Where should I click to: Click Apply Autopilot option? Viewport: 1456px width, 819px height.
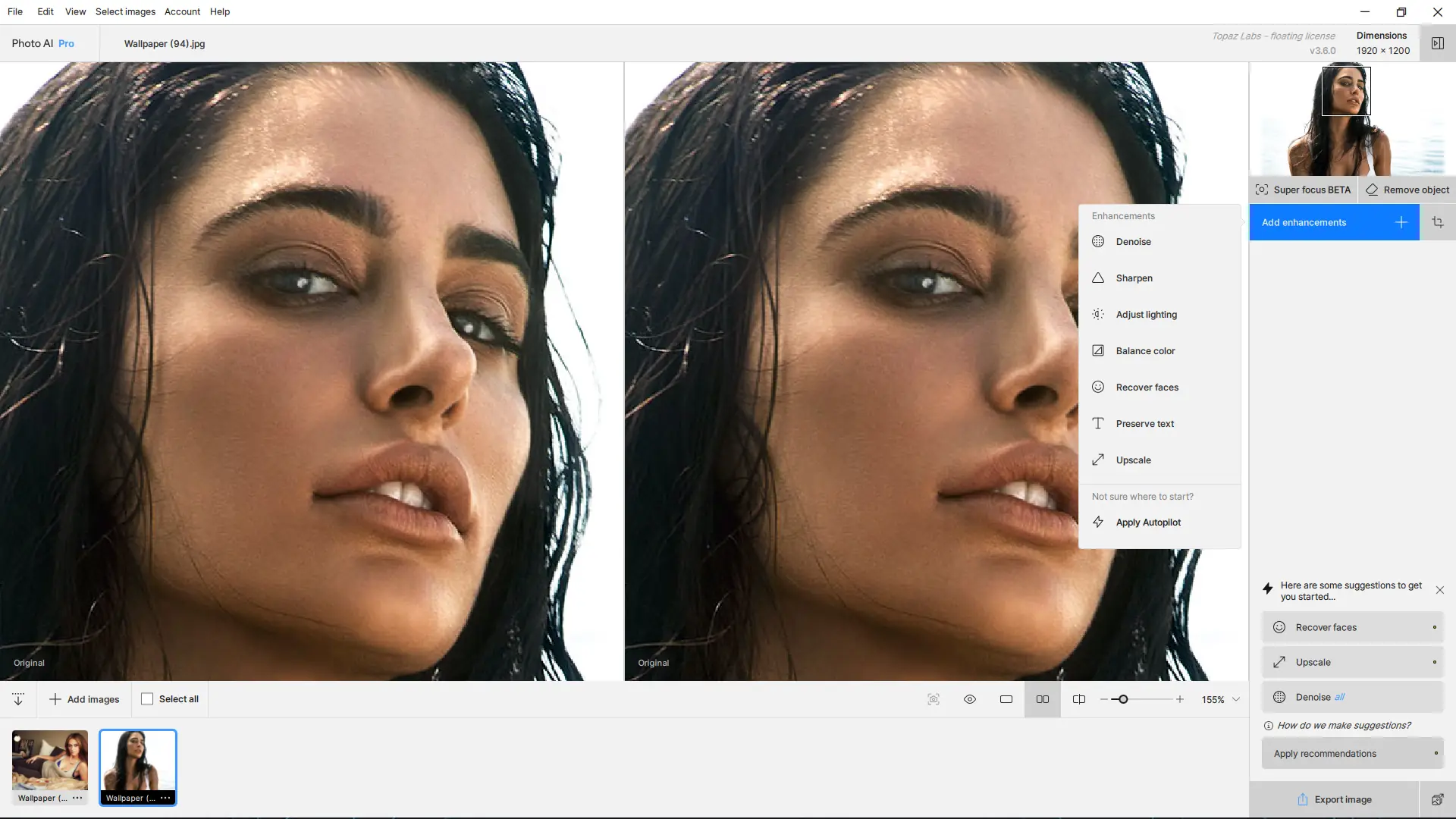1148,522
